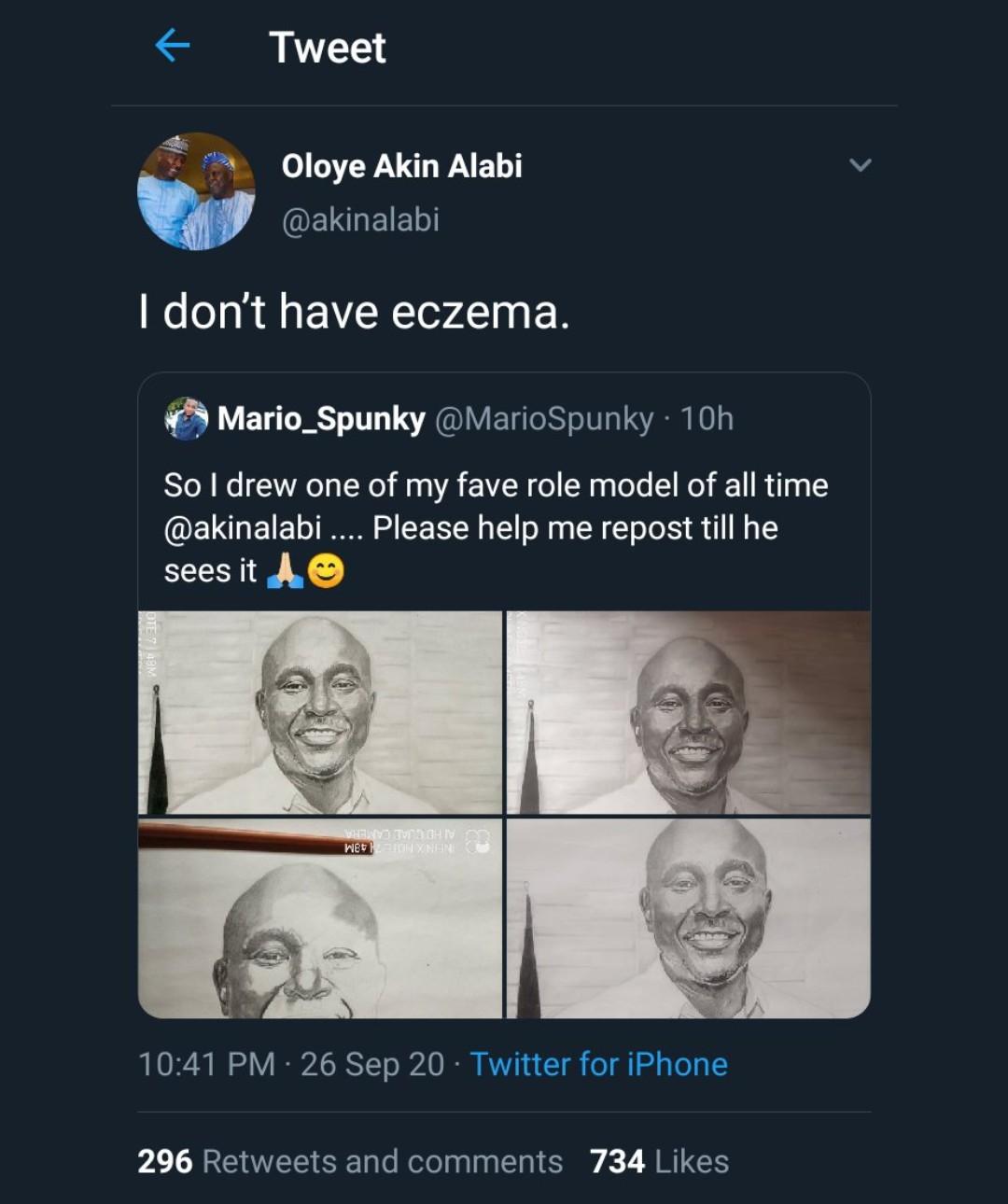Screen dimensions: 1008x1204
Task: Open the top-left pencil drawing image
Action: pyautogui.click(x=320, y=712)
